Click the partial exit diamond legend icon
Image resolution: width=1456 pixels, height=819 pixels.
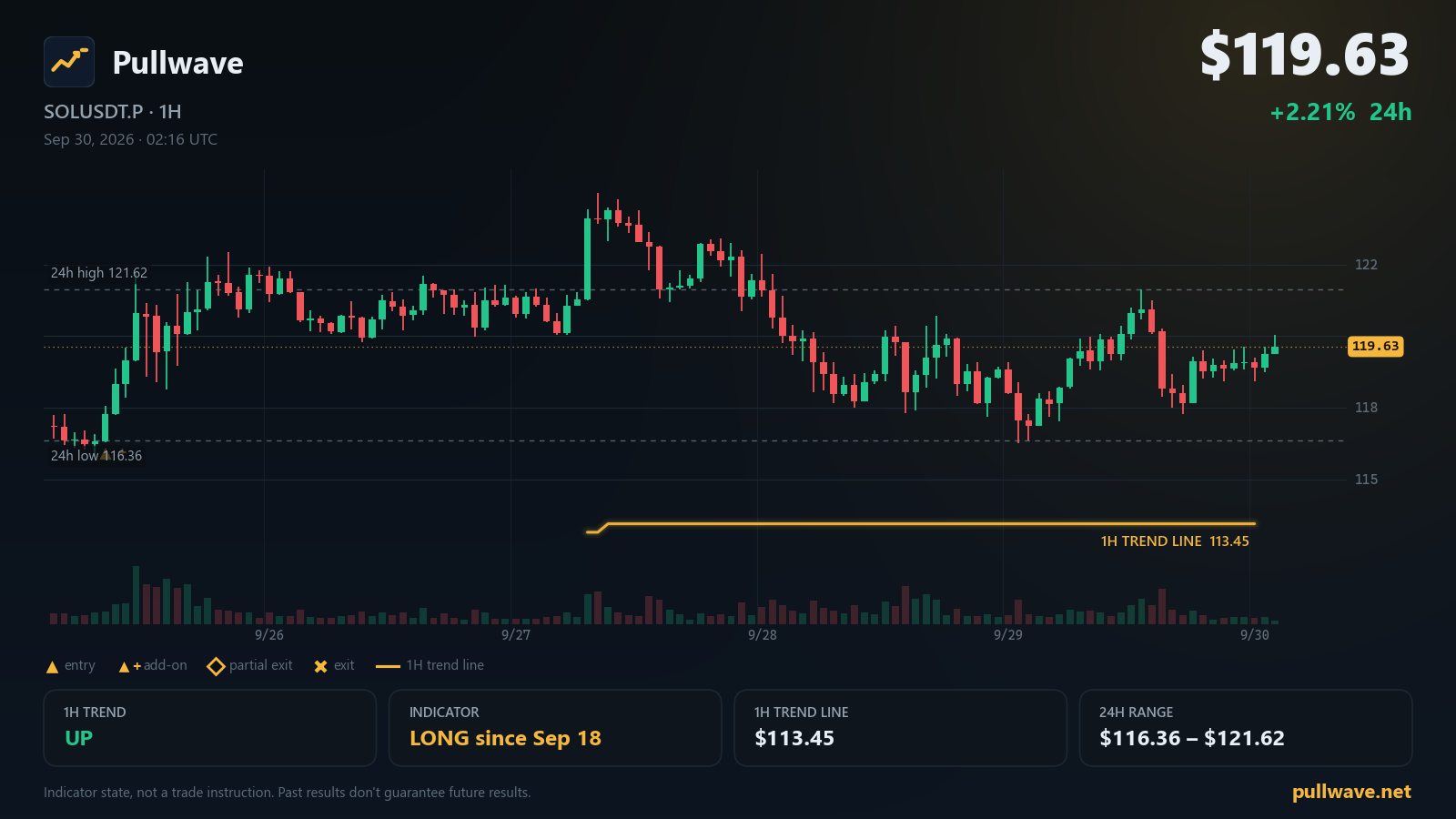tap(216, 667)
